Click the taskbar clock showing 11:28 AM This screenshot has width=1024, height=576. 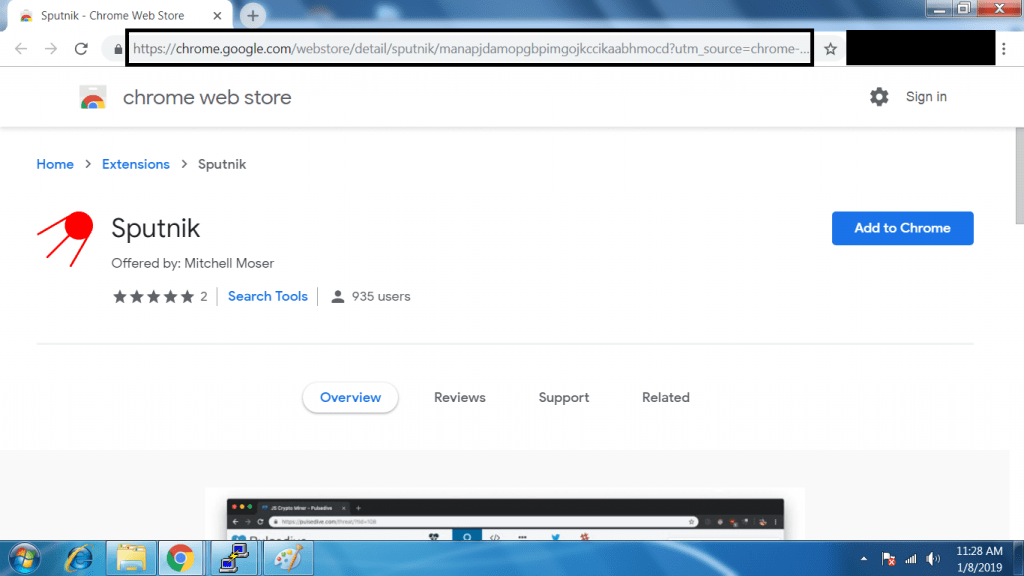click(x=979, y=558)
